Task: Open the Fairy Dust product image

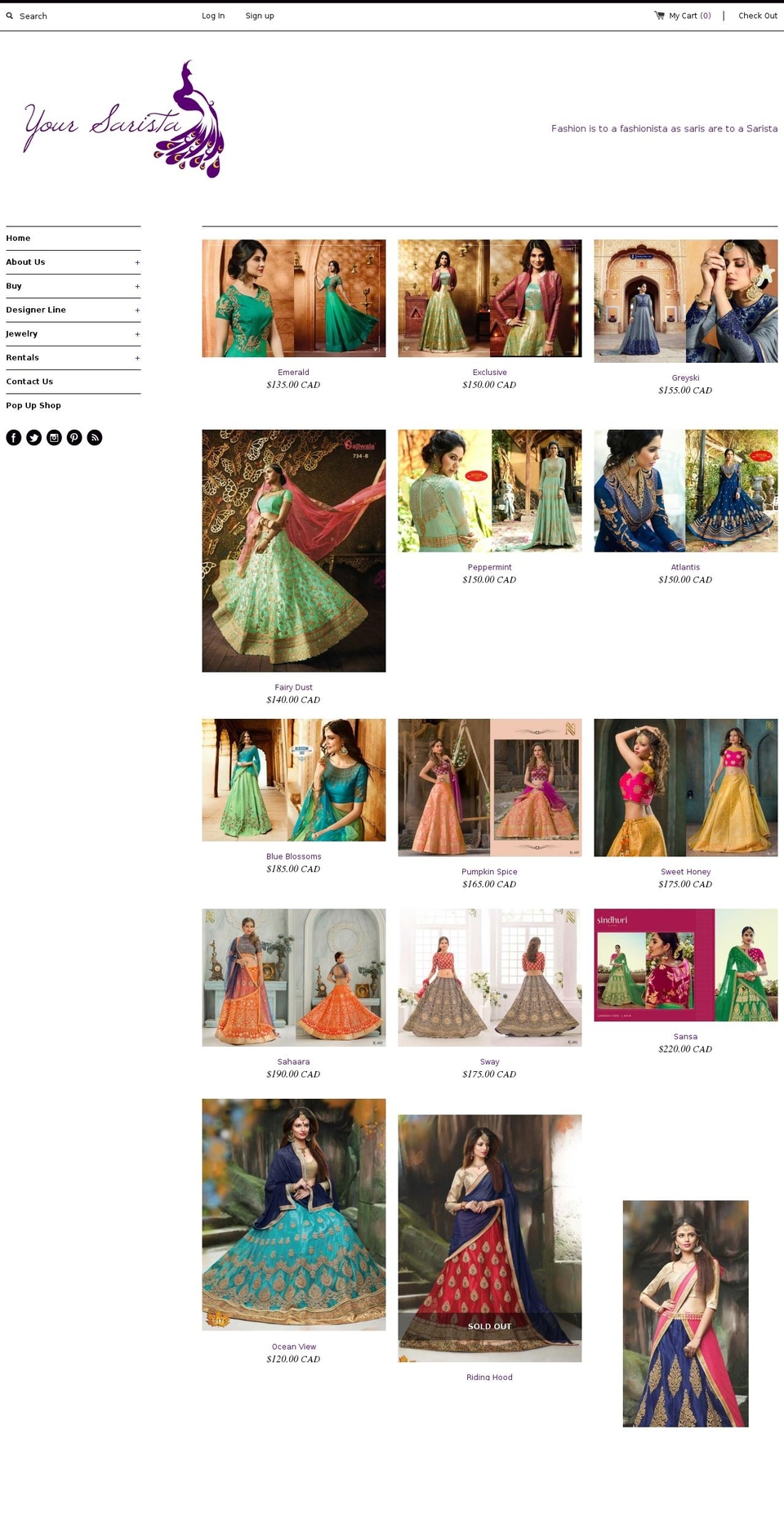Action: [x=294, y=551]
